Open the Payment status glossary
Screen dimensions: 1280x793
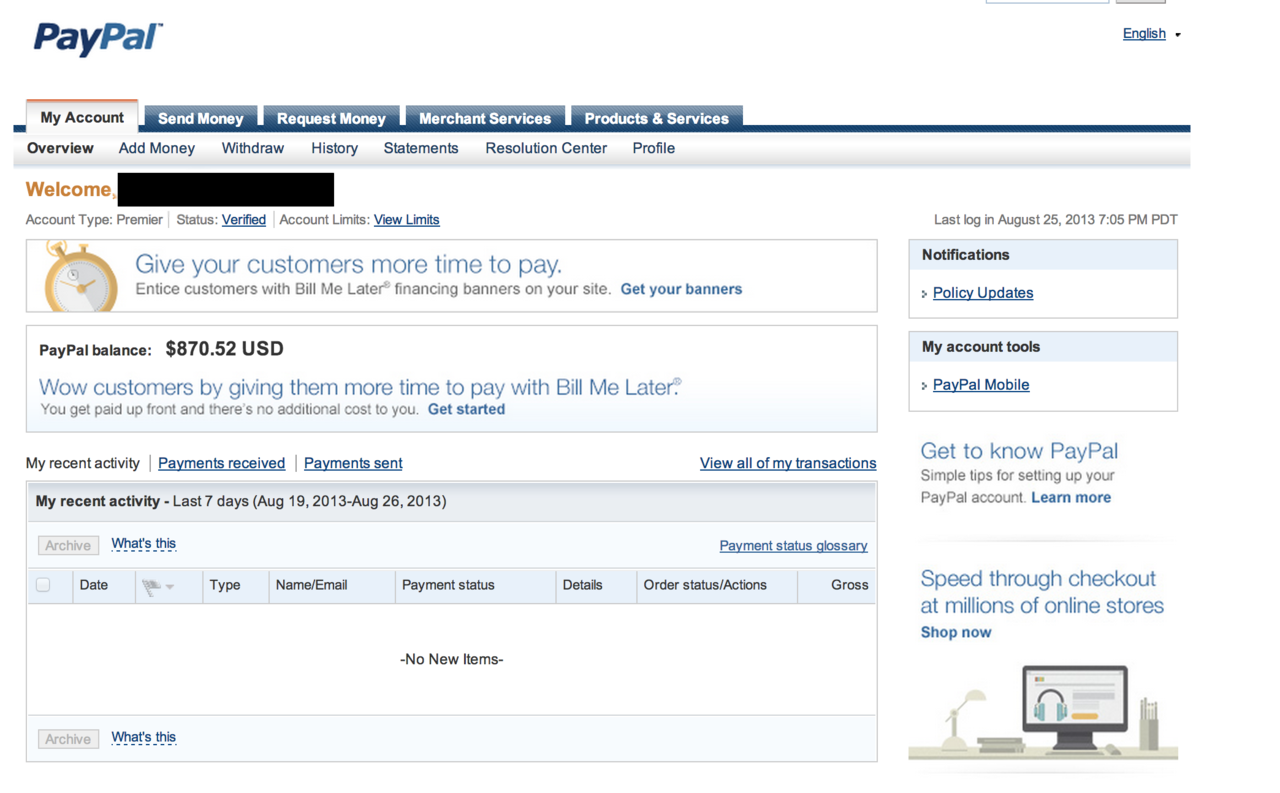point(793,546)
